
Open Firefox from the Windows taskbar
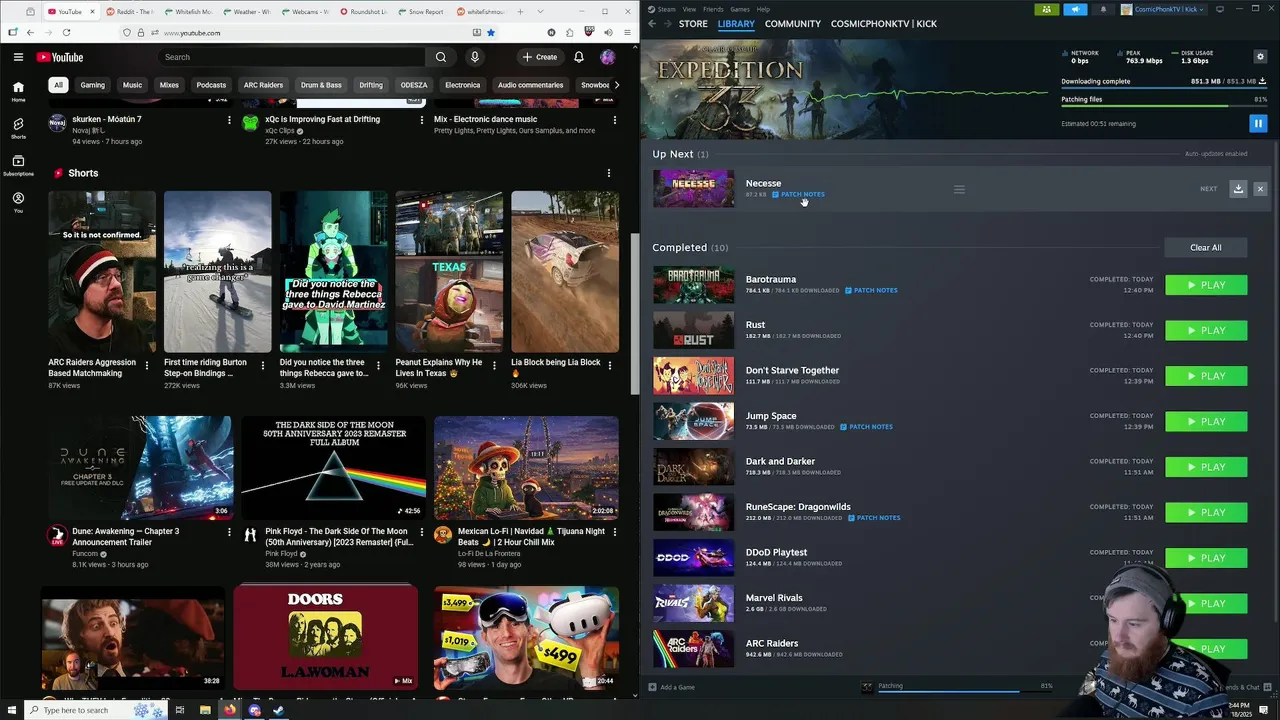tap(230, 710)
